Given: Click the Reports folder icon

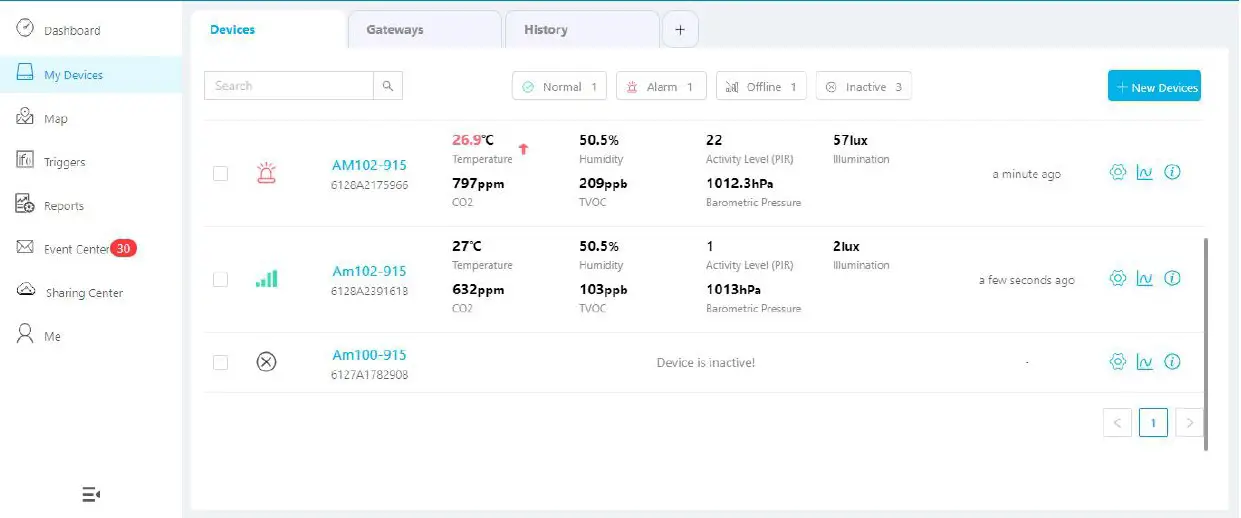Looking at the screenshot, I should (26, 204).
